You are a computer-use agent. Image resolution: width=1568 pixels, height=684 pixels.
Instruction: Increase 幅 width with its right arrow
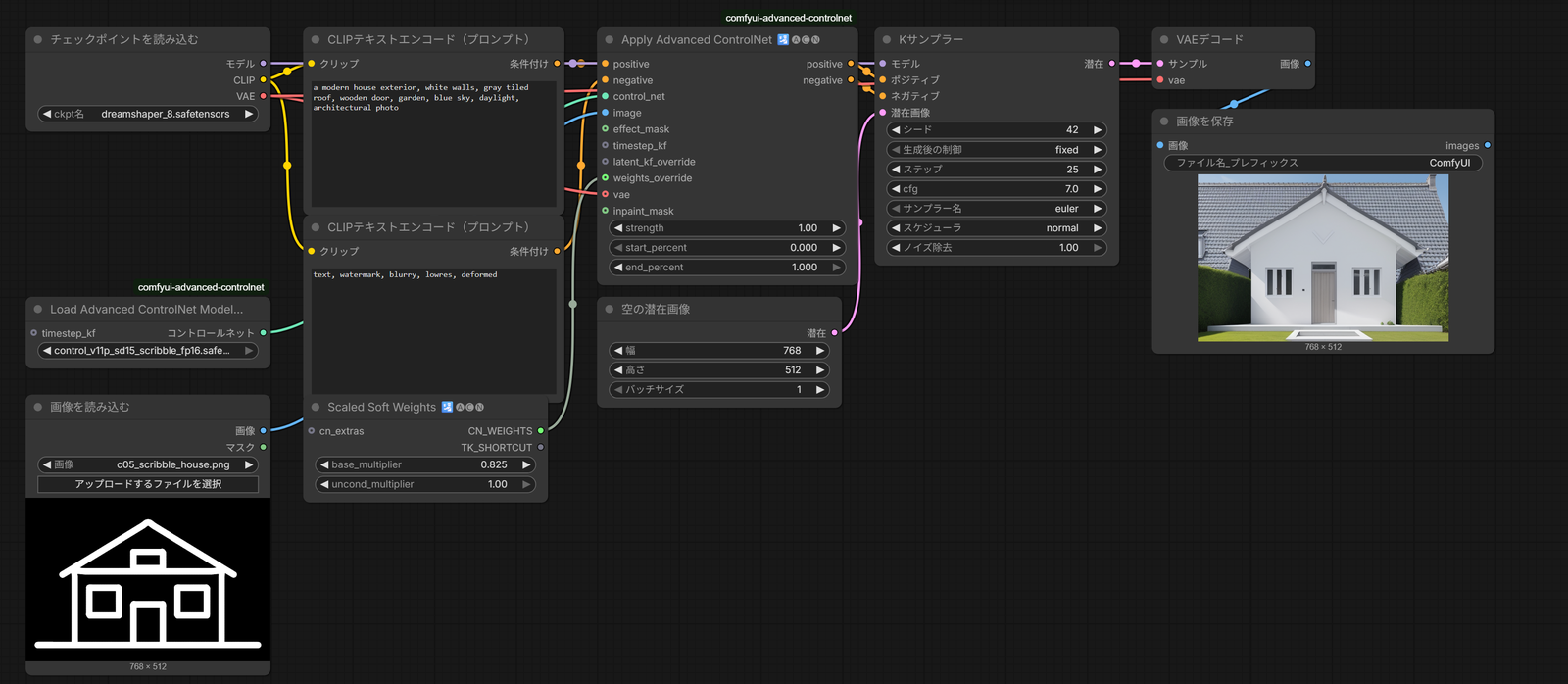point(820,351)
